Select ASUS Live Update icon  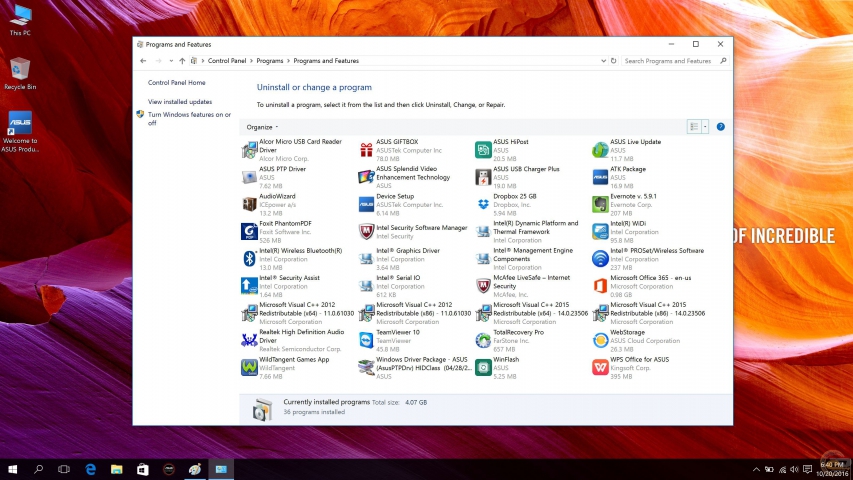(600, 150)
